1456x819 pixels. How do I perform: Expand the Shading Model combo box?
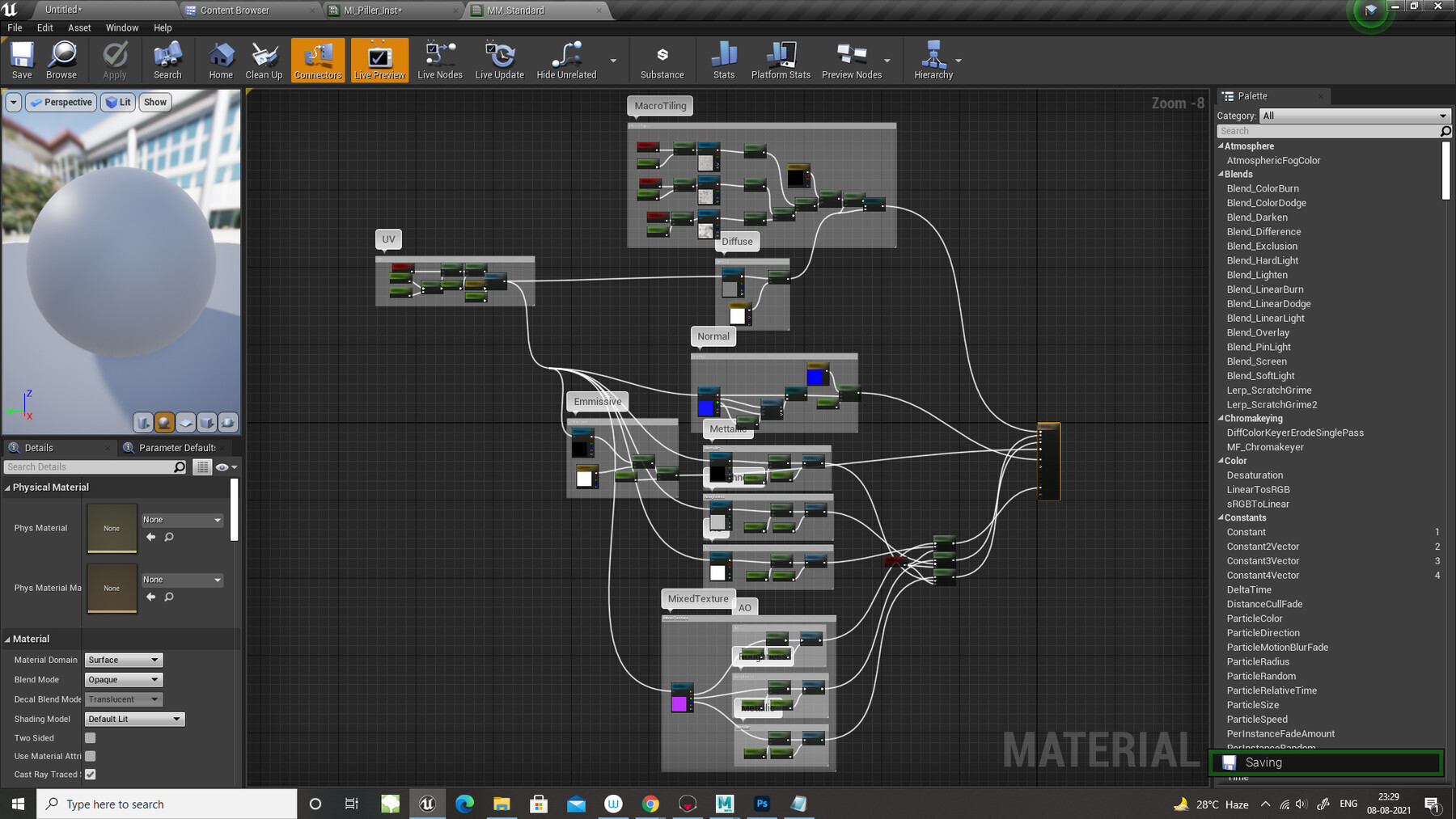click(134, 719)
